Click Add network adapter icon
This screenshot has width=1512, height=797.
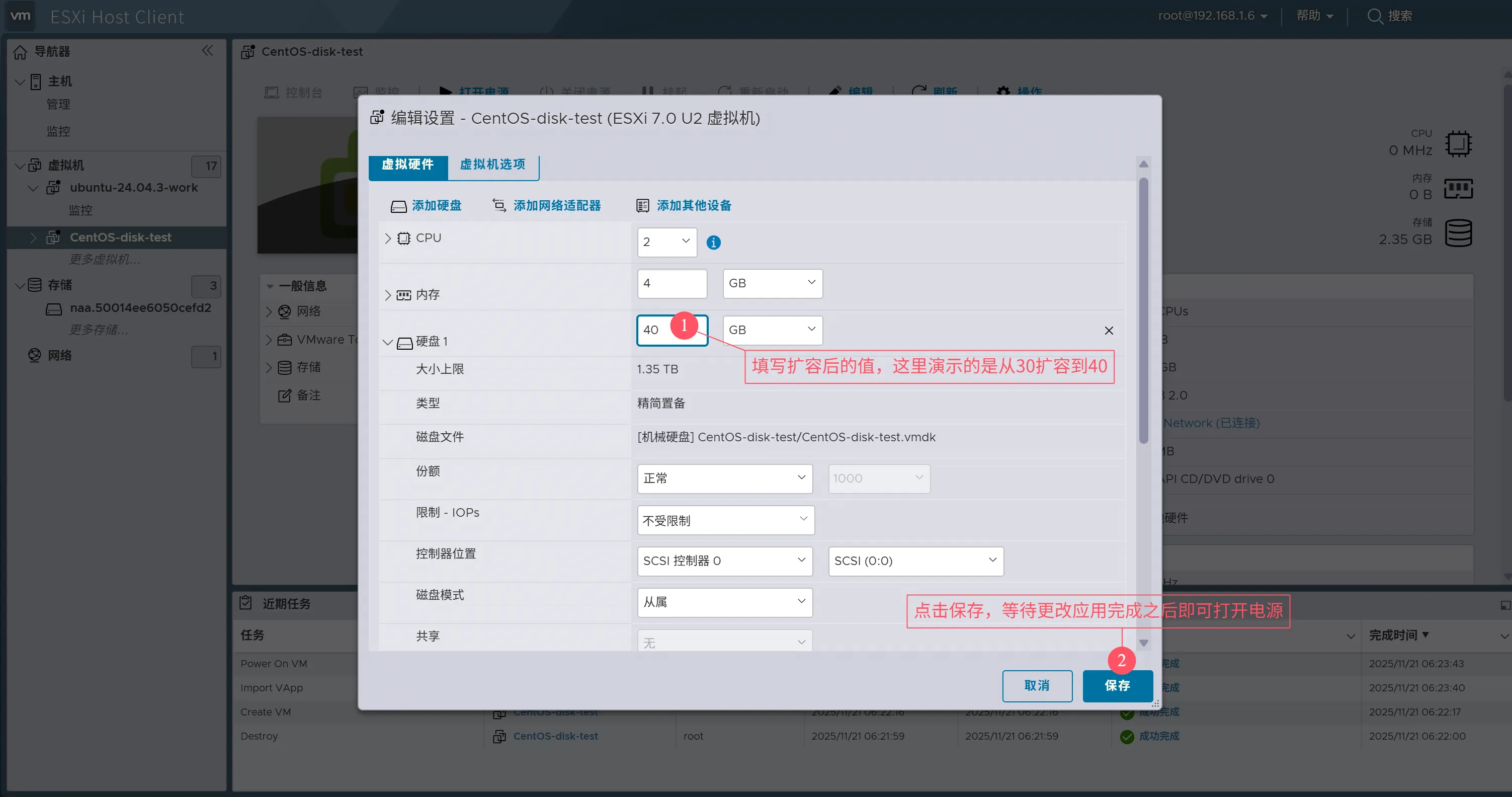499,206
